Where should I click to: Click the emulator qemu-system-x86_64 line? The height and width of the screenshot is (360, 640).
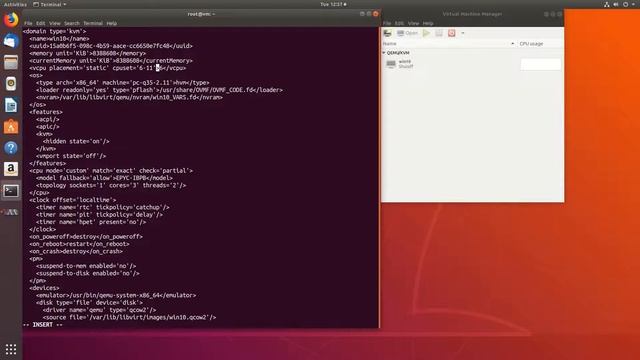116,295
